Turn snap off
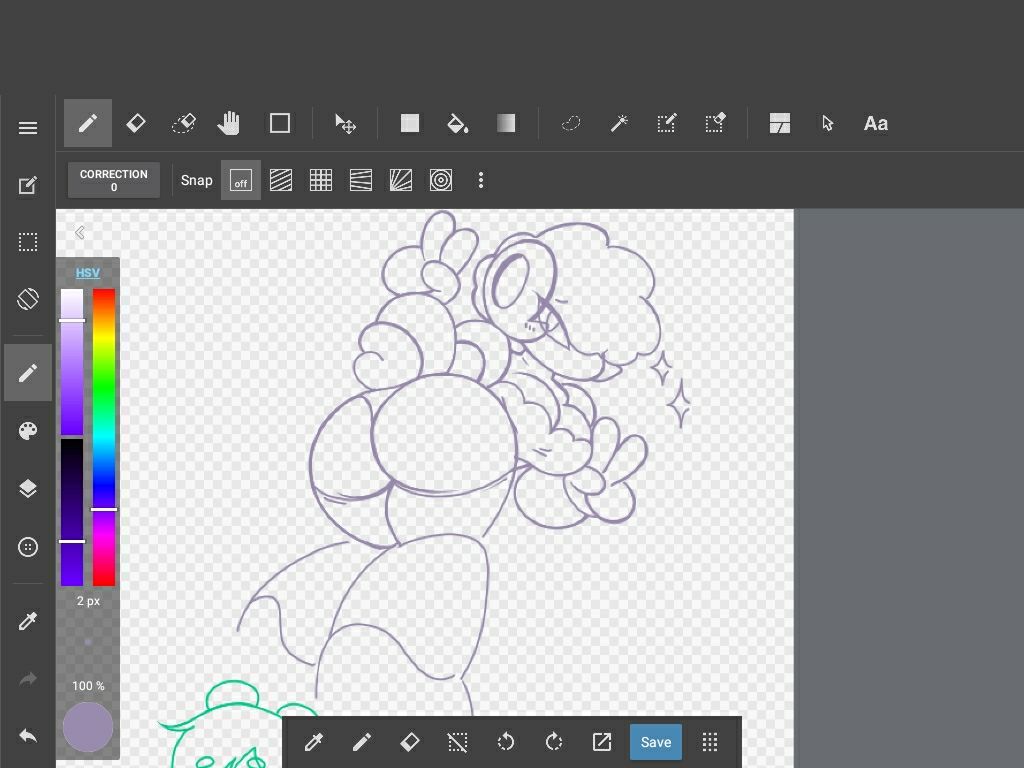Viewport: 1024px width, 768px height. (241, 180)
